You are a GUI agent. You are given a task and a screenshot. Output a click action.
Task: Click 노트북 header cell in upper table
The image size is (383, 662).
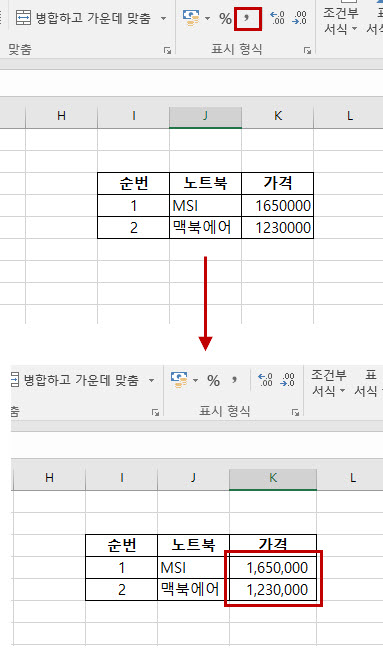[x=205, y=183]
